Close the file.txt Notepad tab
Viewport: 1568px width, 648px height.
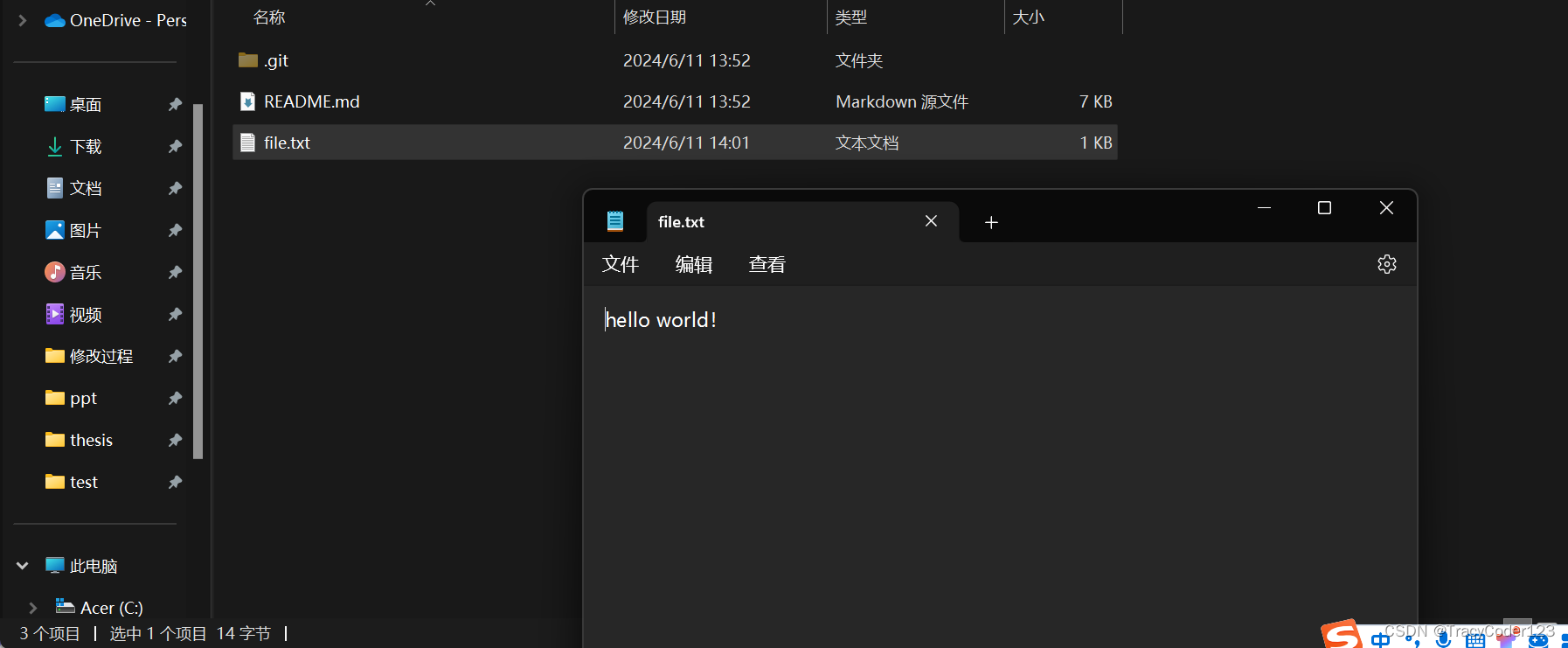pos(931,221)
